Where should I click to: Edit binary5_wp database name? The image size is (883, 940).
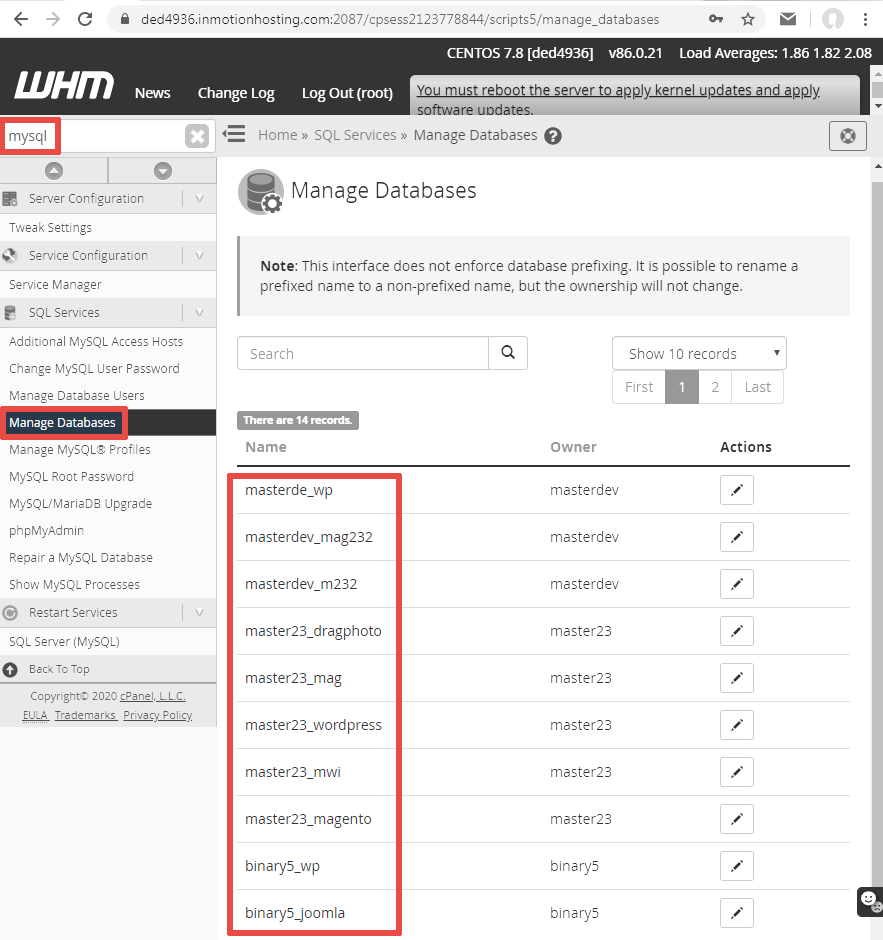click(737, 866)
